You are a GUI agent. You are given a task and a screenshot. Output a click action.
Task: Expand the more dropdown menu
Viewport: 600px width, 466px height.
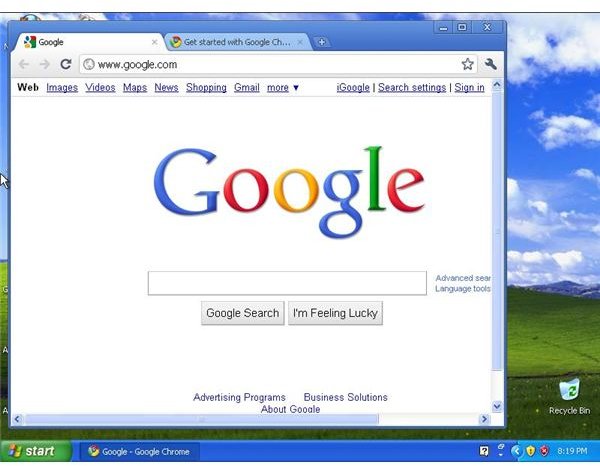282,88
